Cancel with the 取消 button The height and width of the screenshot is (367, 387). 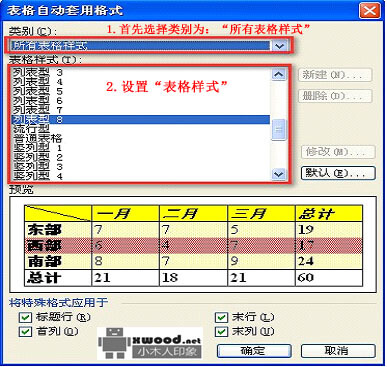[338, 351]
